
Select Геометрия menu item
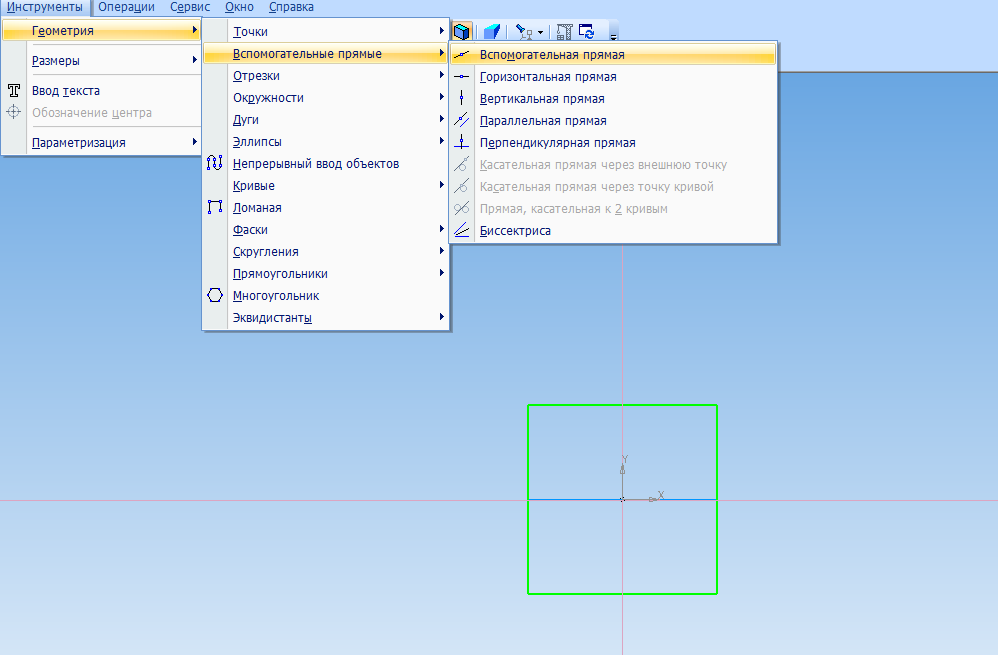[x=101, y=31]
